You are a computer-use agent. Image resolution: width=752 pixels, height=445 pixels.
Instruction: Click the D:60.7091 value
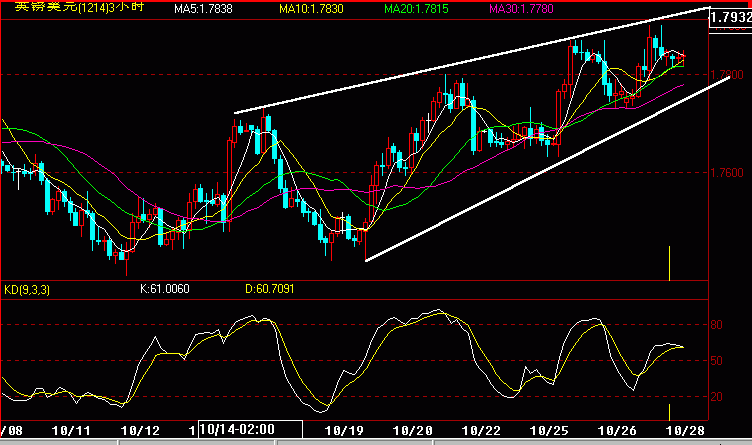[270, 289]
